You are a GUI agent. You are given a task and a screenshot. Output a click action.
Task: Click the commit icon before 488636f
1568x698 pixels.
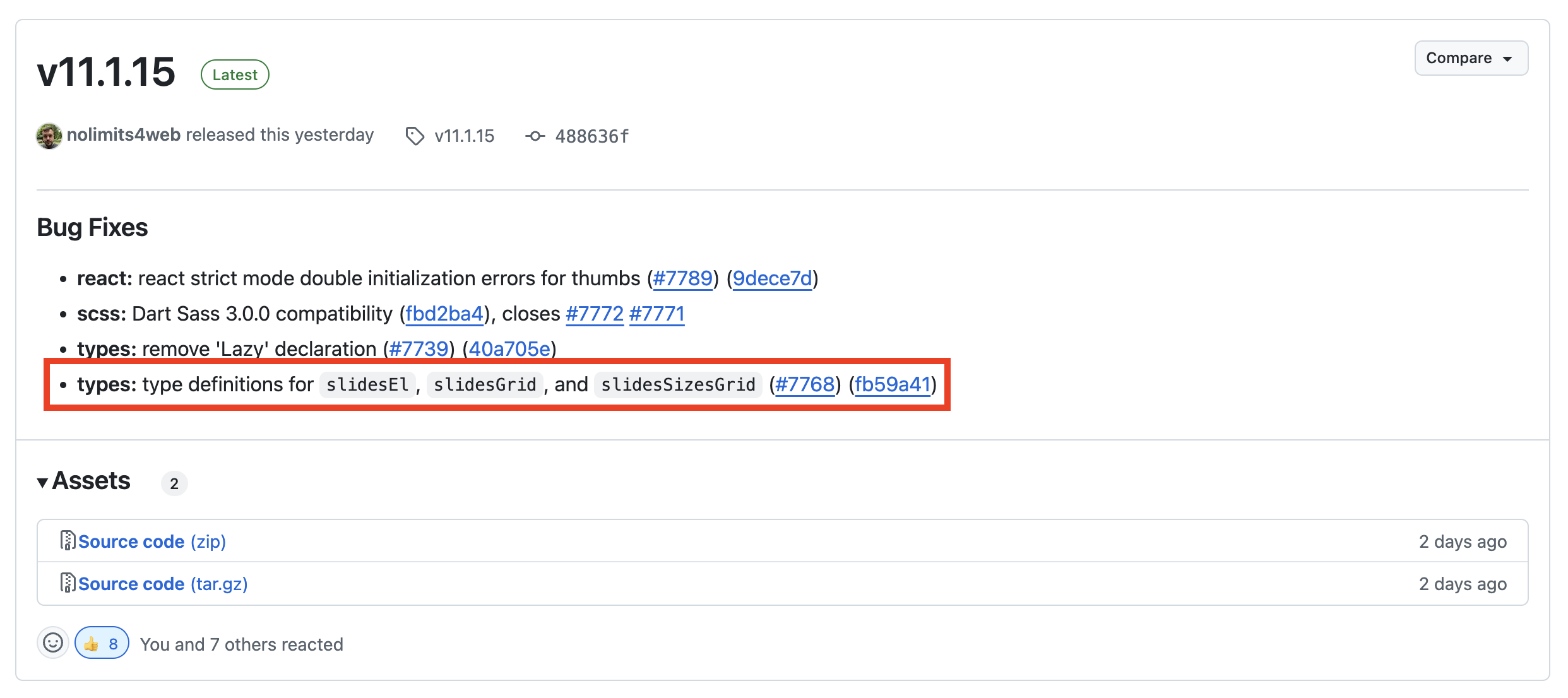(535, 136)
